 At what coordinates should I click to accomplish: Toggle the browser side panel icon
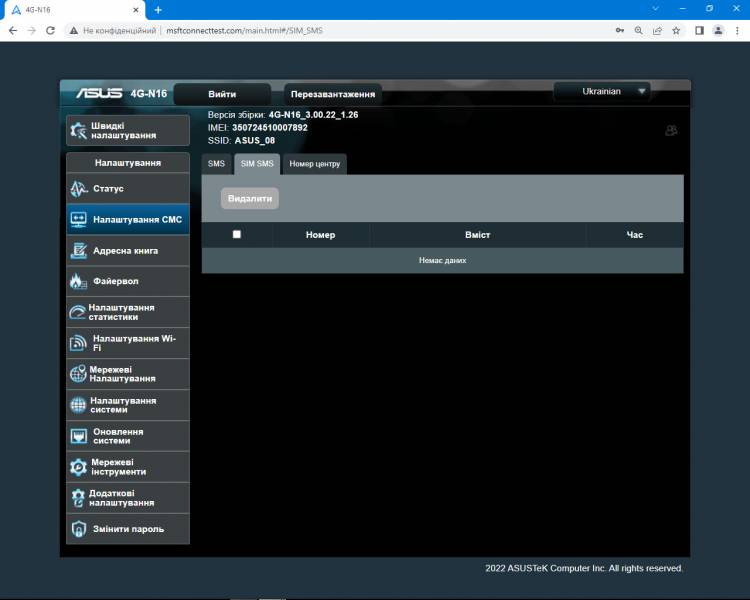point(699,31)
